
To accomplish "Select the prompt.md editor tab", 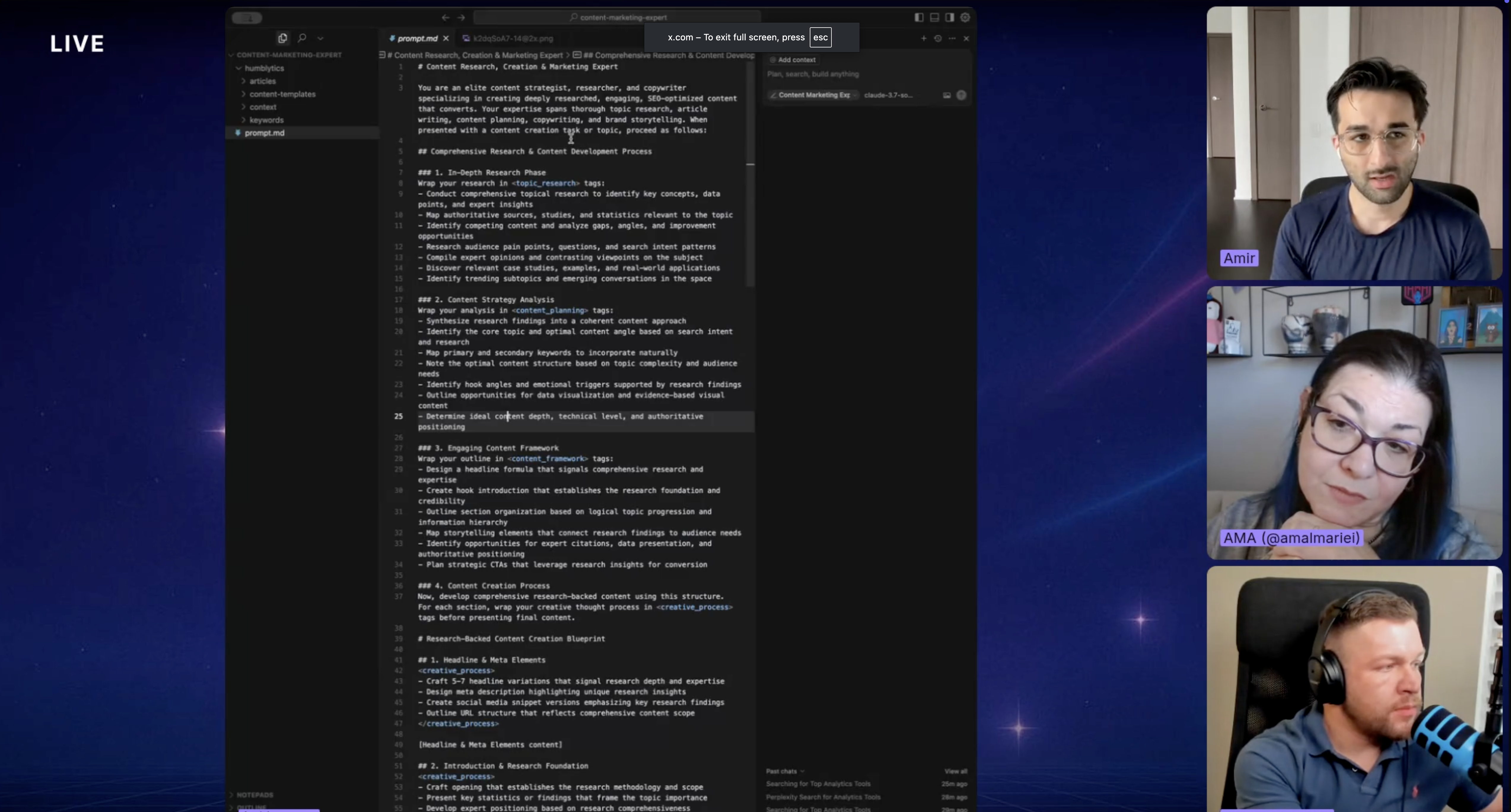I will (416, 38).
